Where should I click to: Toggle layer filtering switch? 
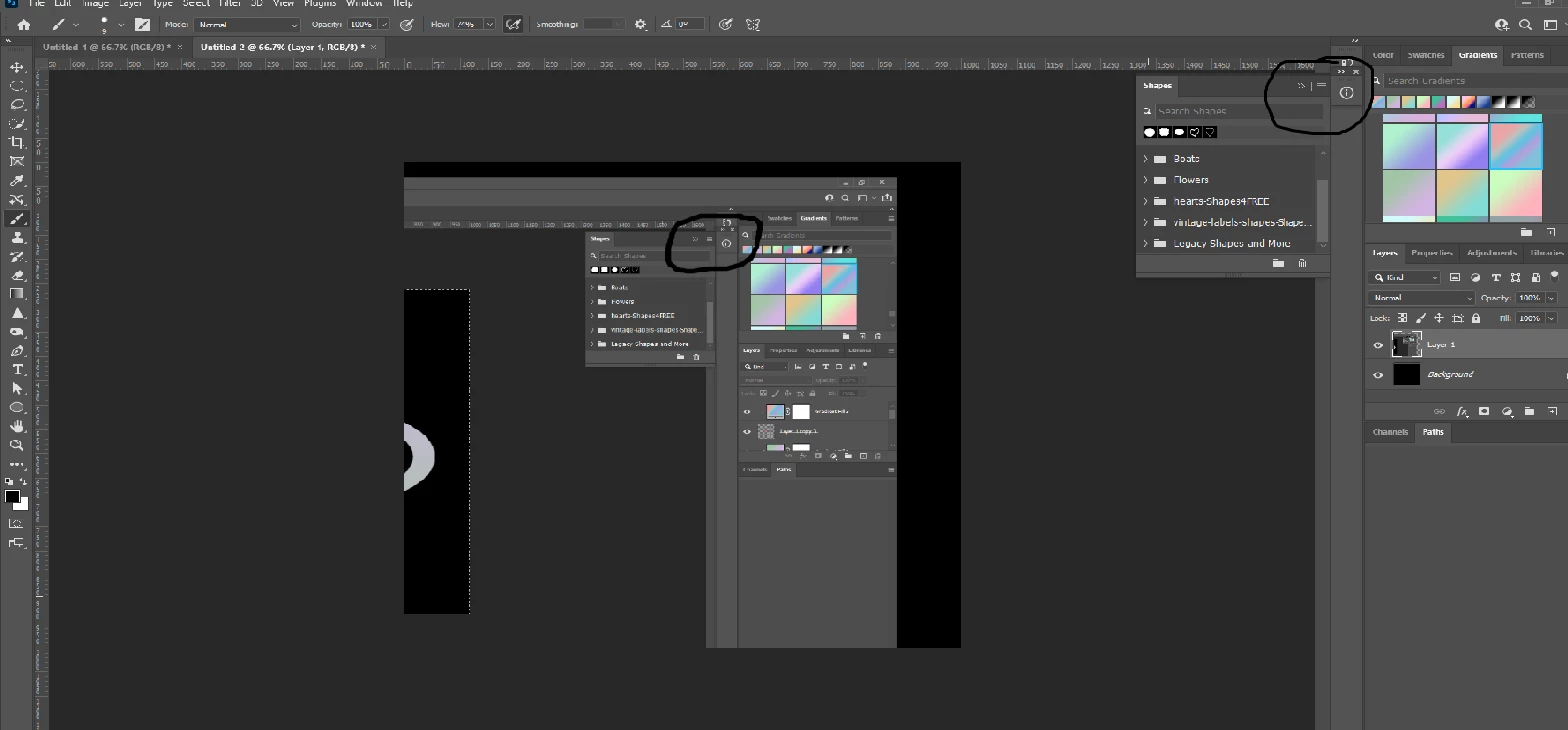1556,277
